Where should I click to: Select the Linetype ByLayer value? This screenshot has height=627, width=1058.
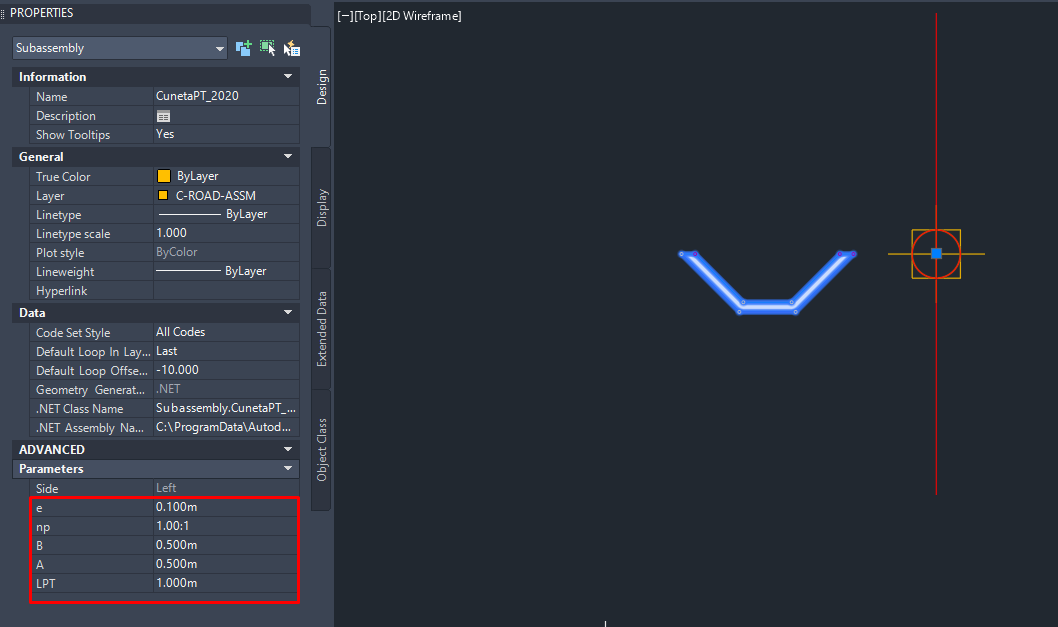point(226,214)
